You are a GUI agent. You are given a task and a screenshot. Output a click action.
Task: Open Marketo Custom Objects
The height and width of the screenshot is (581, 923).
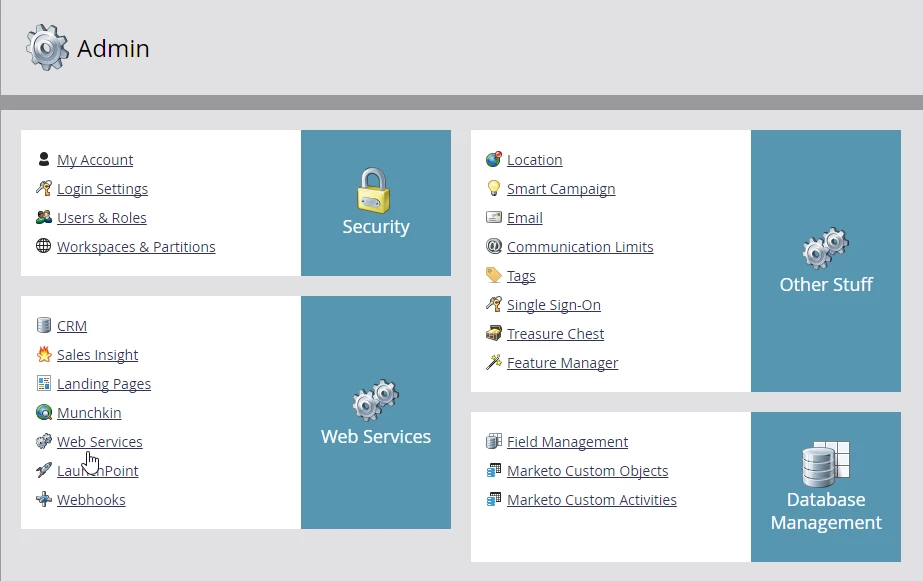click(587, 470)
